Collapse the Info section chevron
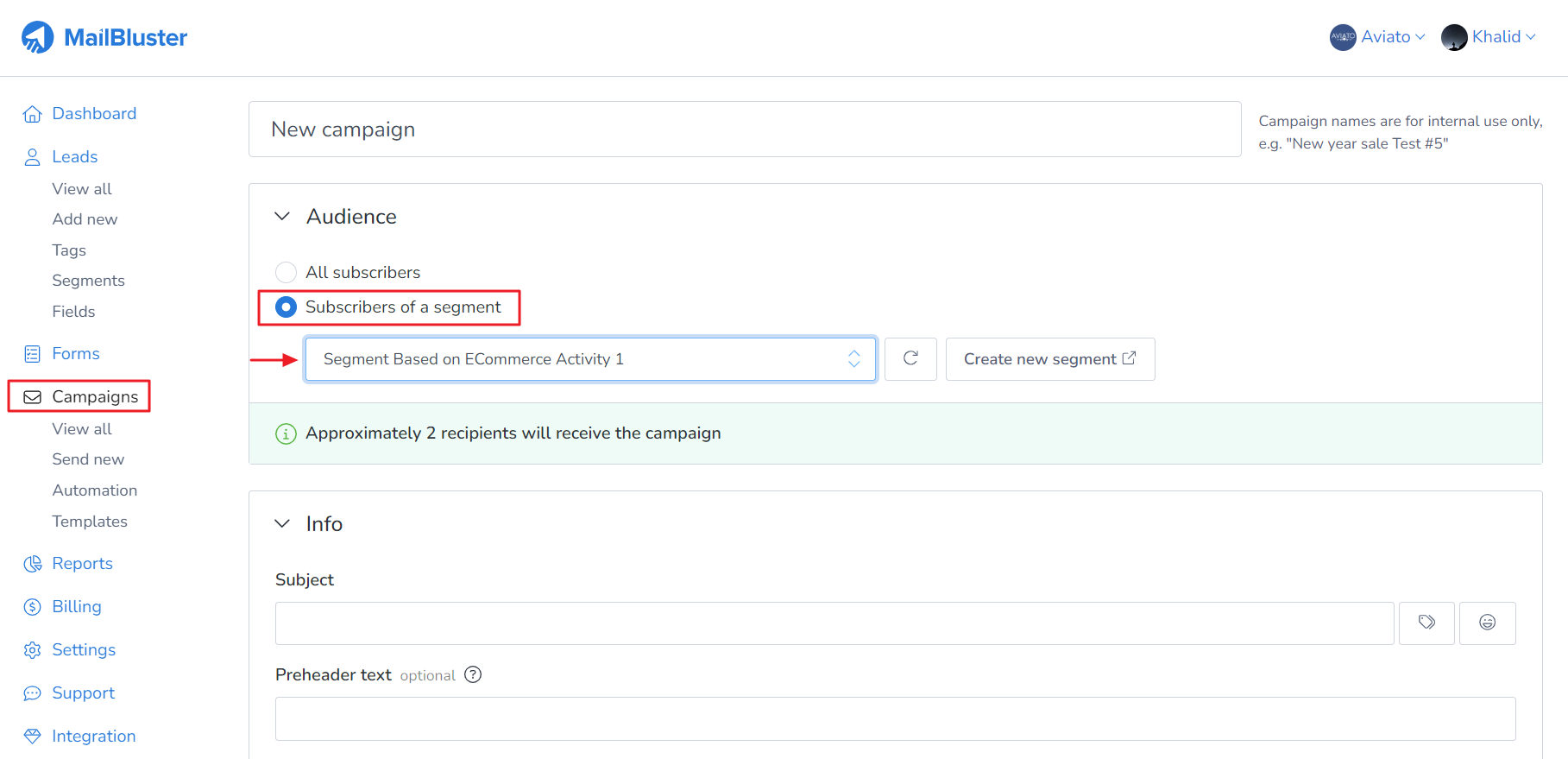1568x759 pixels. 282,523
